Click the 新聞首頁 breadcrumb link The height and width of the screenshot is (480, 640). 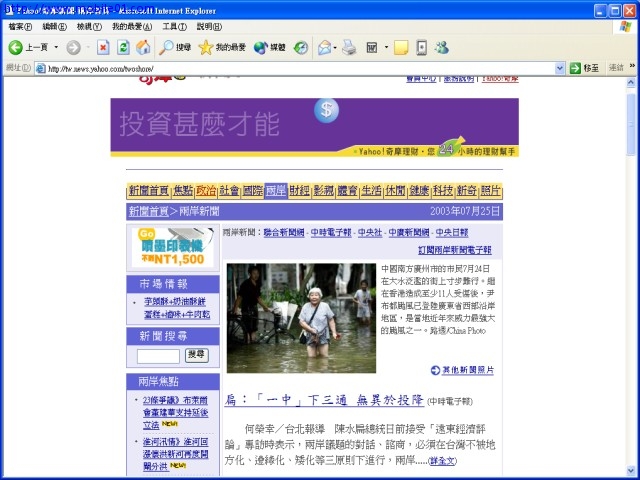149,211
